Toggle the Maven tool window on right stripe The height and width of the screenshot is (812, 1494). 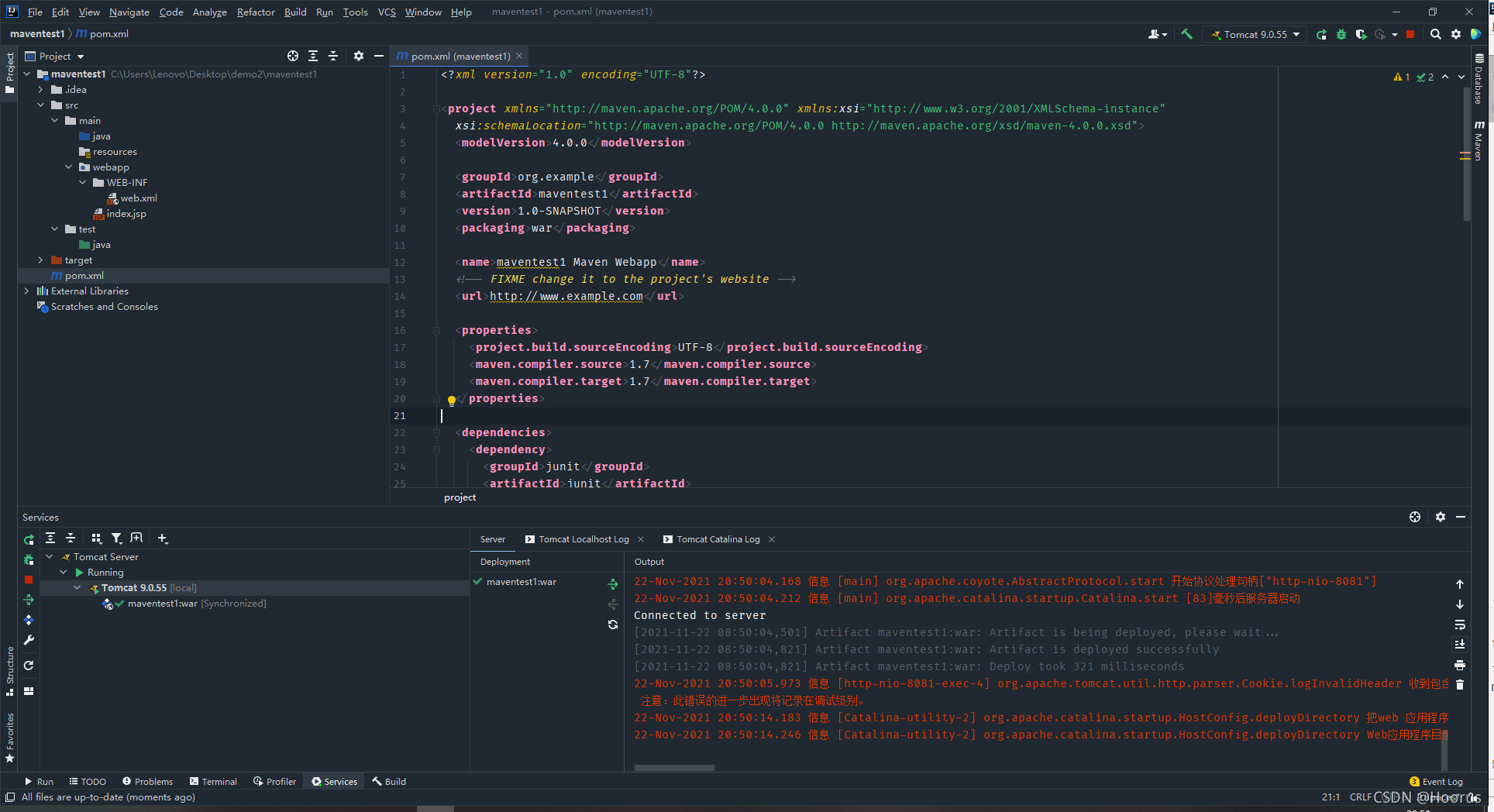point(1479,140)
